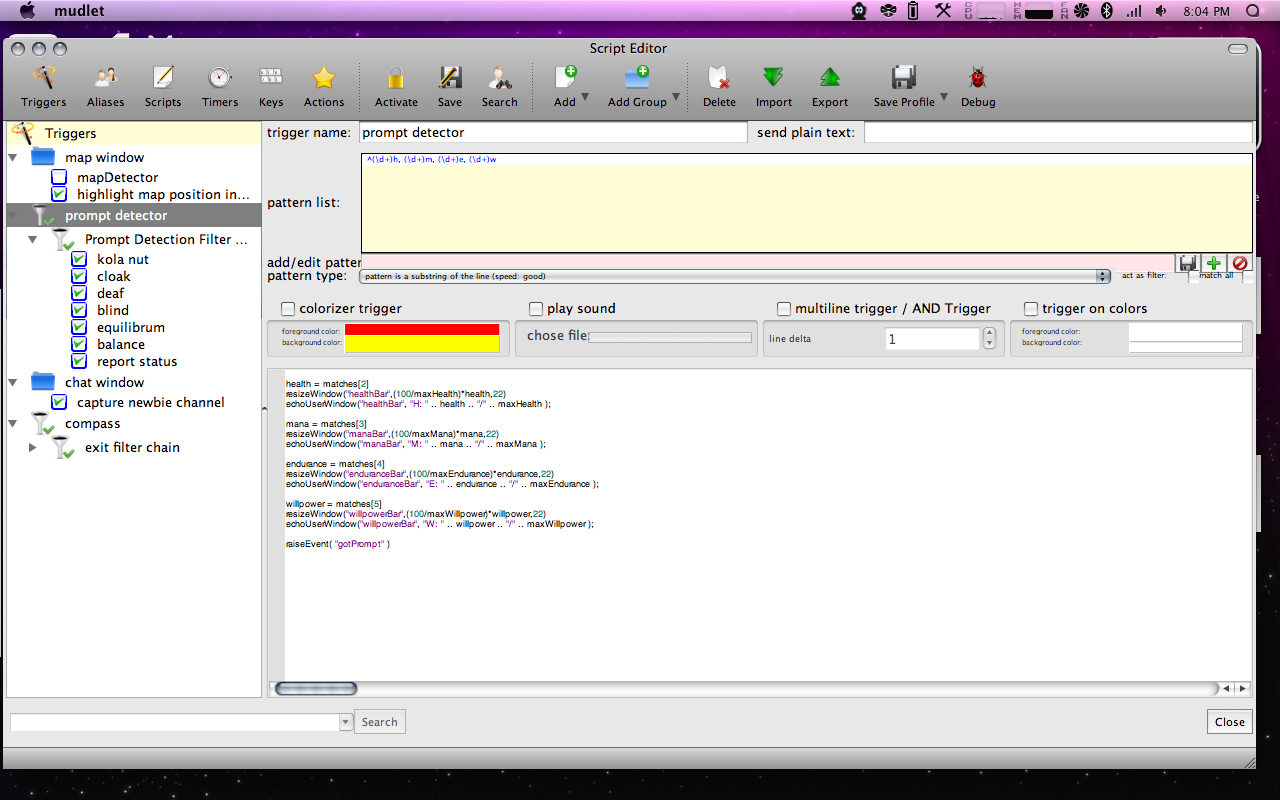The width and height of the screenshot is (1280, 800).
Task: Open the pattern type dropdown
Action: (x=735, y=276)
